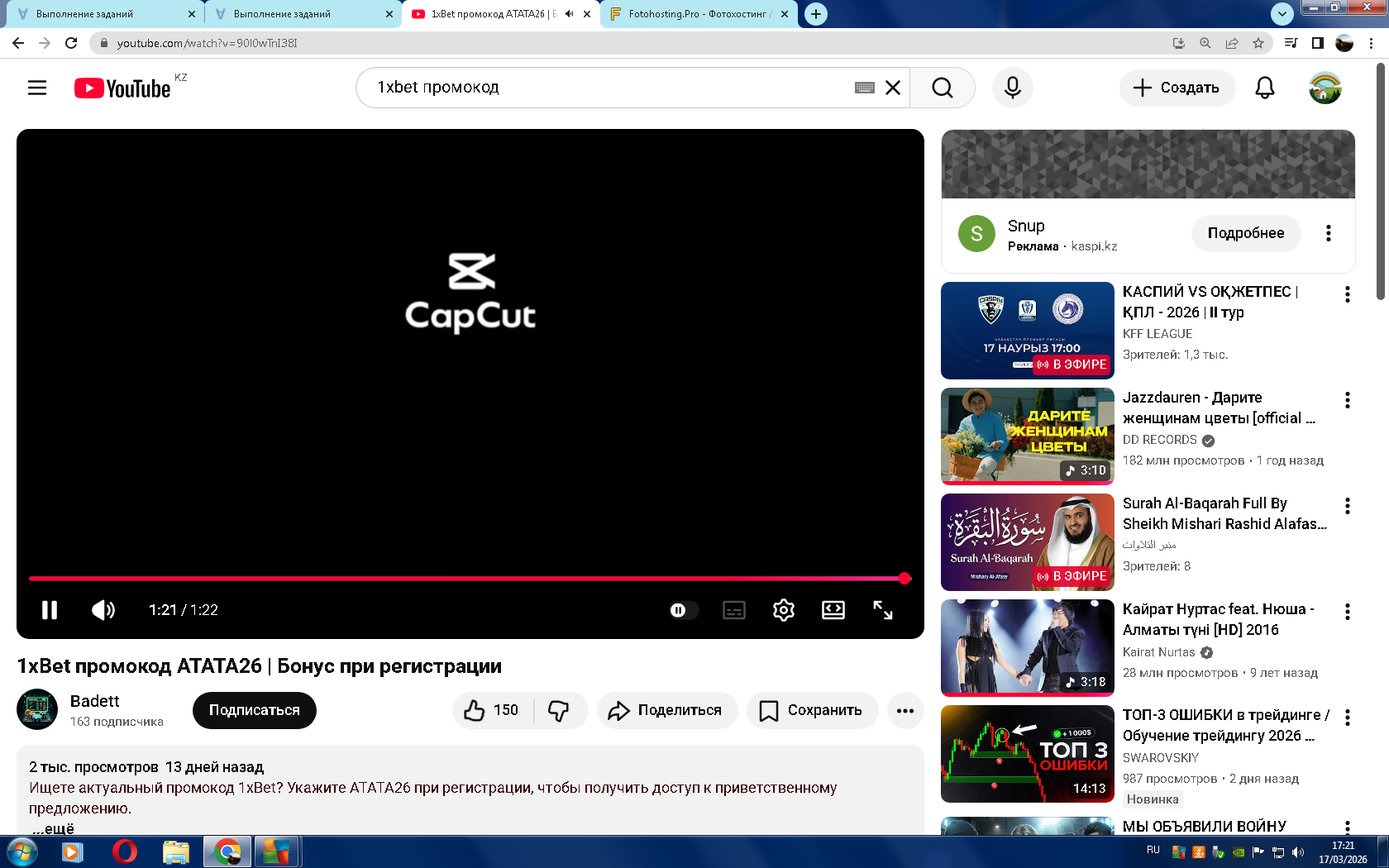
Task: Enter full screen mode
Action: coord(883,610)
